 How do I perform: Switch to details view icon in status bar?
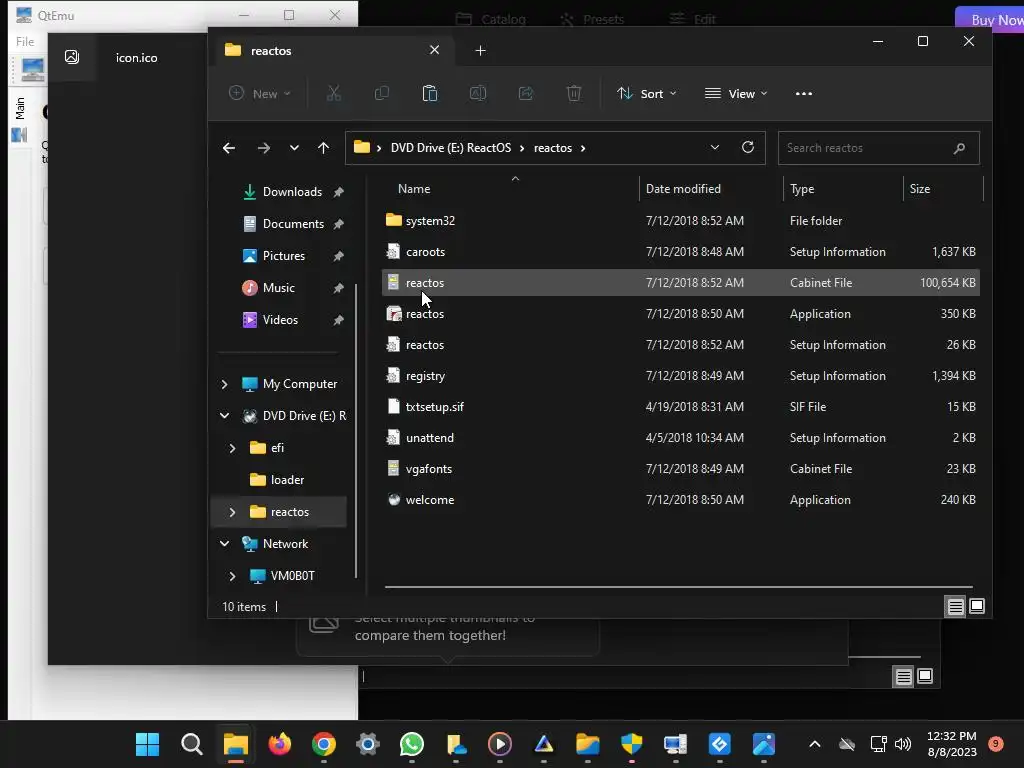(955, 607)
